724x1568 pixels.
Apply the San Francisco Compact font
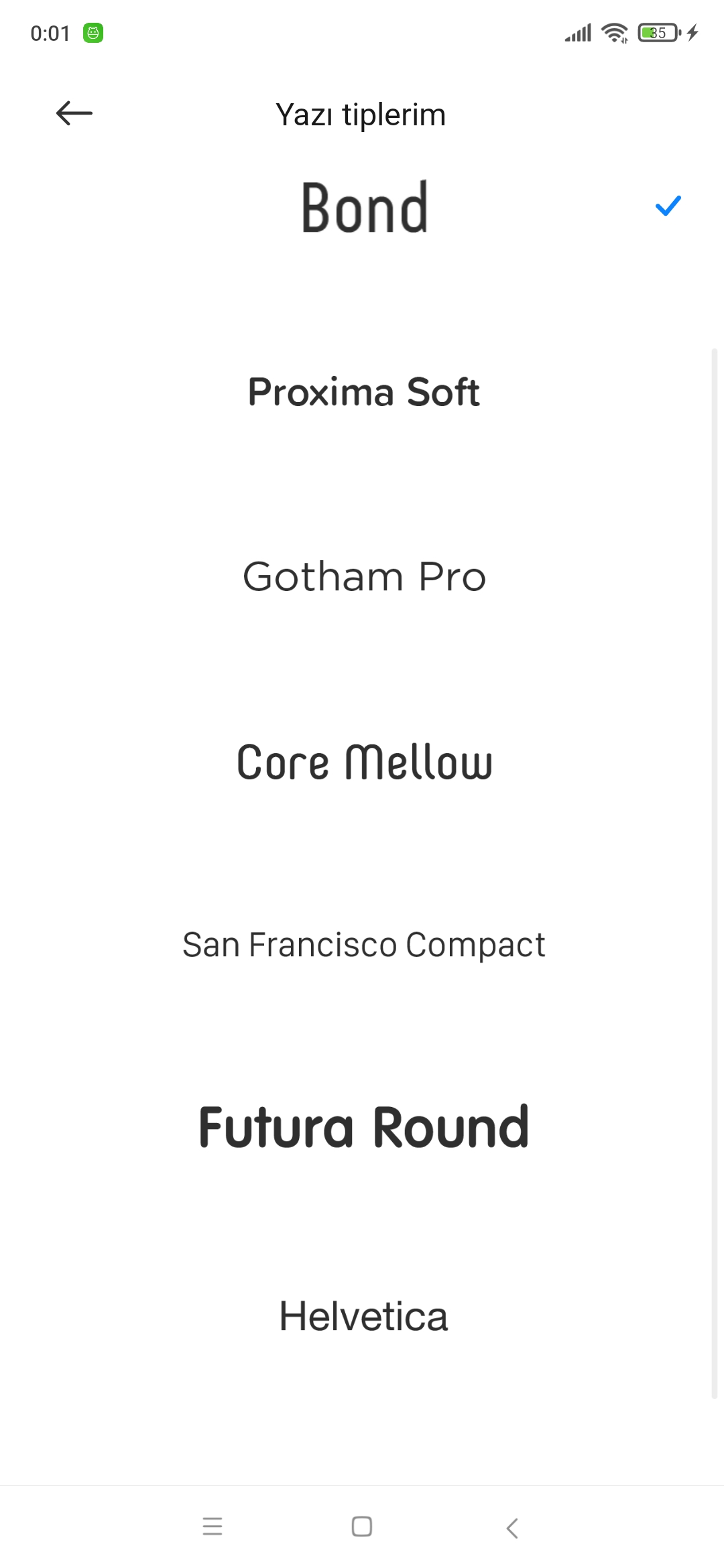coord(364,945)
